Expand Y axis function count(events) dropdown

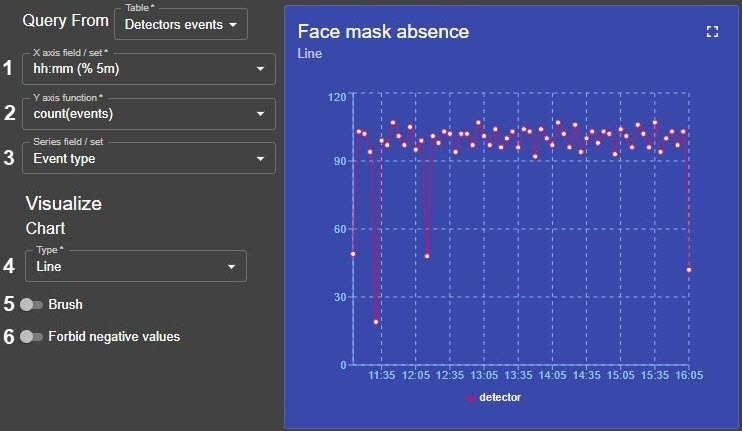coord(147,113)
